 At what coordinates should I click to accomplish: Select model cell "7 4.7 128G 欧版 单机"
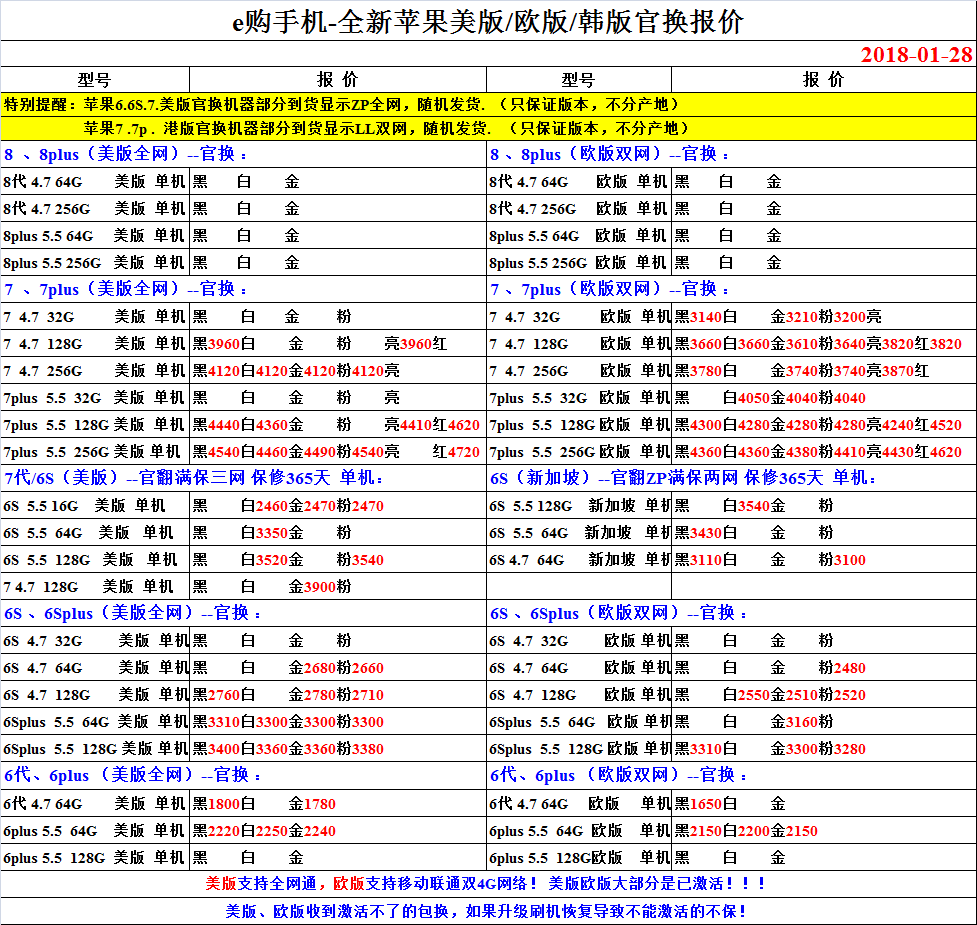tap(579, 344)
